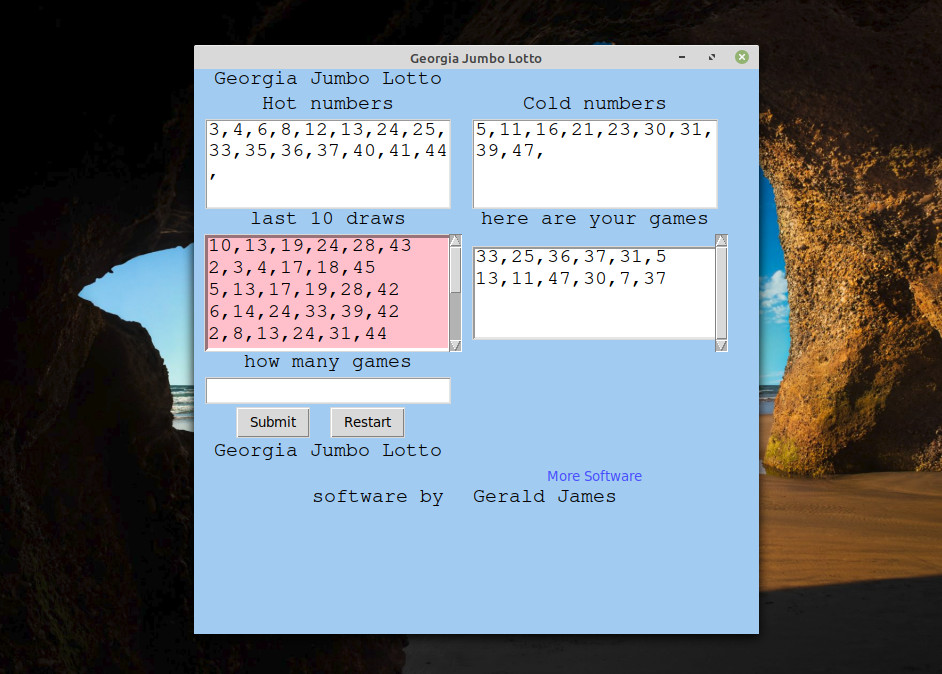Screen dimensions: 942x674
Task: Click the last 10 draws scrollbar thumb
Action: coord(455,270)
